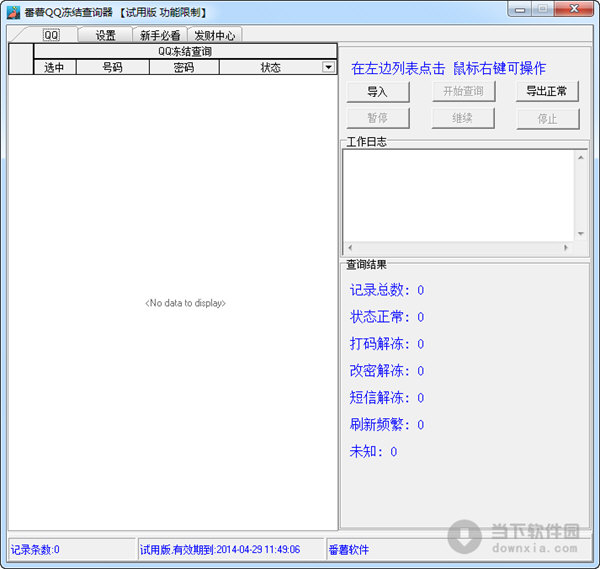This screenshot has height=569, width=600.
Task: Close the 番茄QQ冻结查询器 window
Action: pos(574,9)
